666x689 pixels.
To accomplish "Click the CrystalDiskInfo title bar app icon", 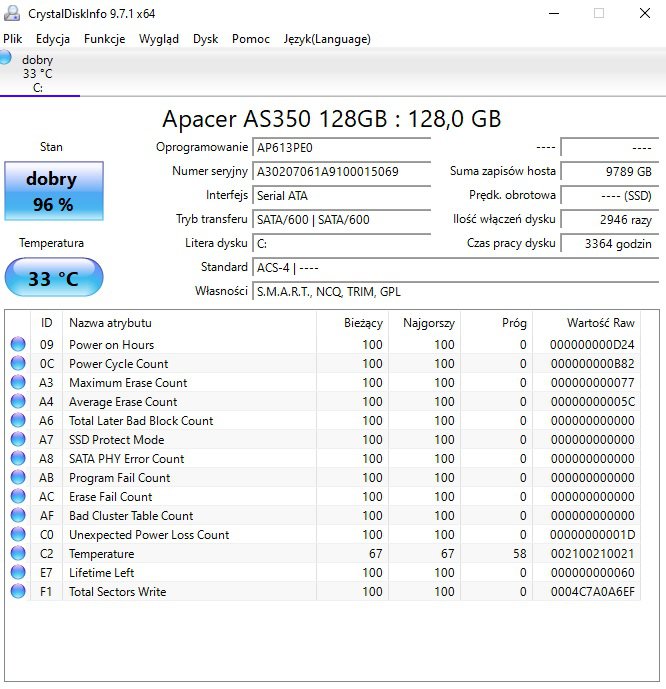I will click(12, 13).
